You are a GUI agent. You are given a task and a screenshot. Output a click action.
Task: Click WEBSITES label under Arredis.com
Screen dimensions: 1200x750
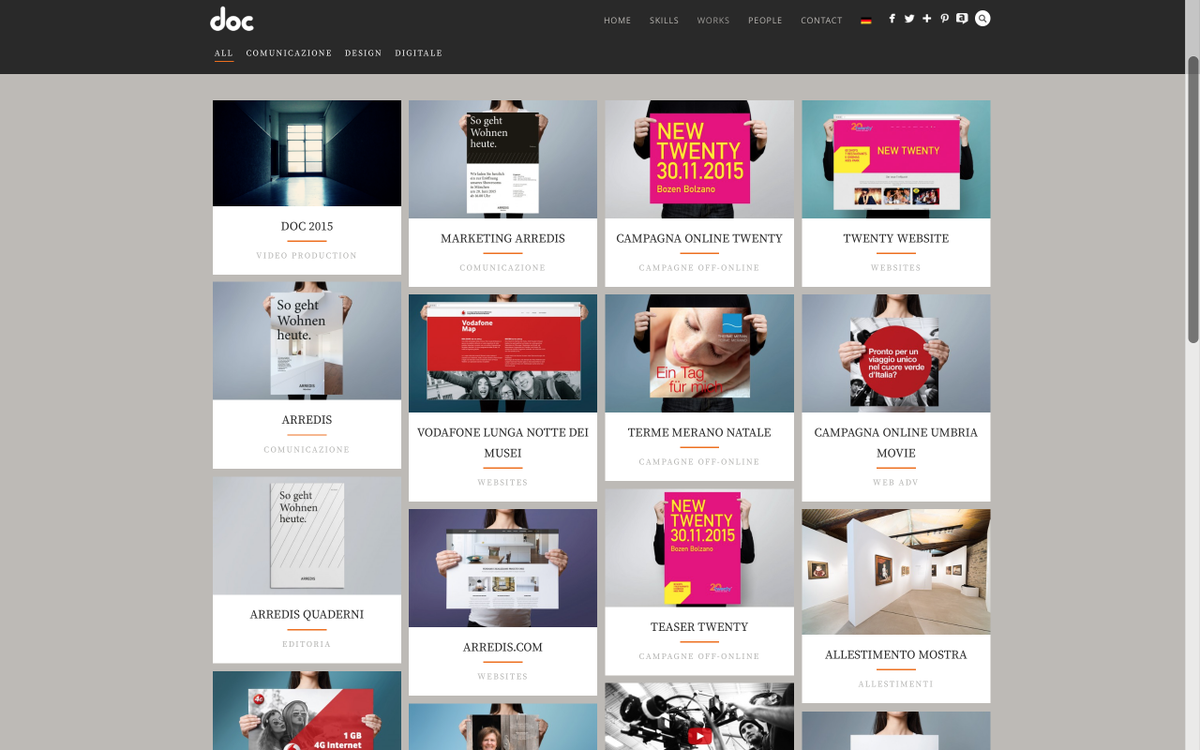(503, 677)
